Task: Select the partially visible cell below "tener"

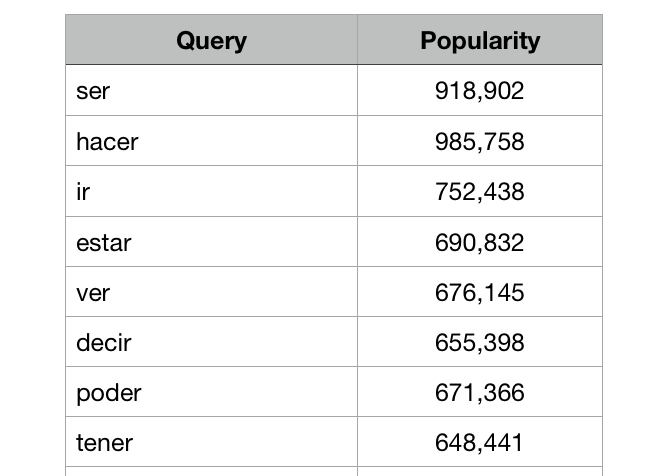Action: pyautogui.click(x=211, y=472)
